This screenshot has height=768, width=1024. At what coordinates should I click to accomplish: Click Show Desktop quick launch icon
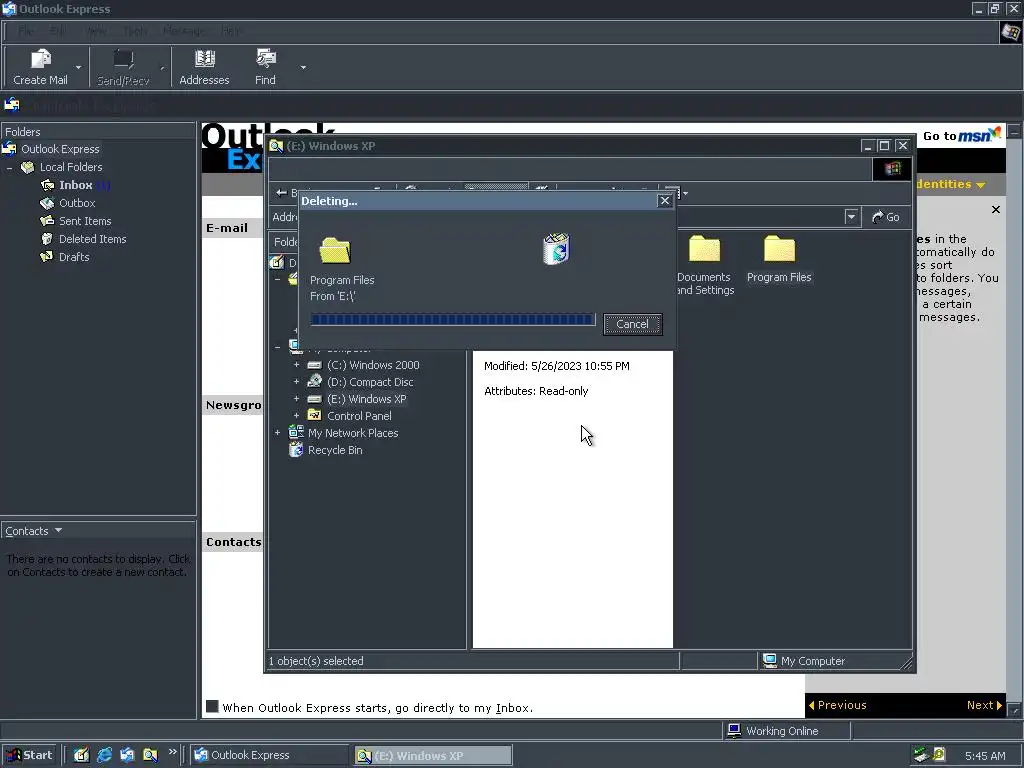[81, 755]
